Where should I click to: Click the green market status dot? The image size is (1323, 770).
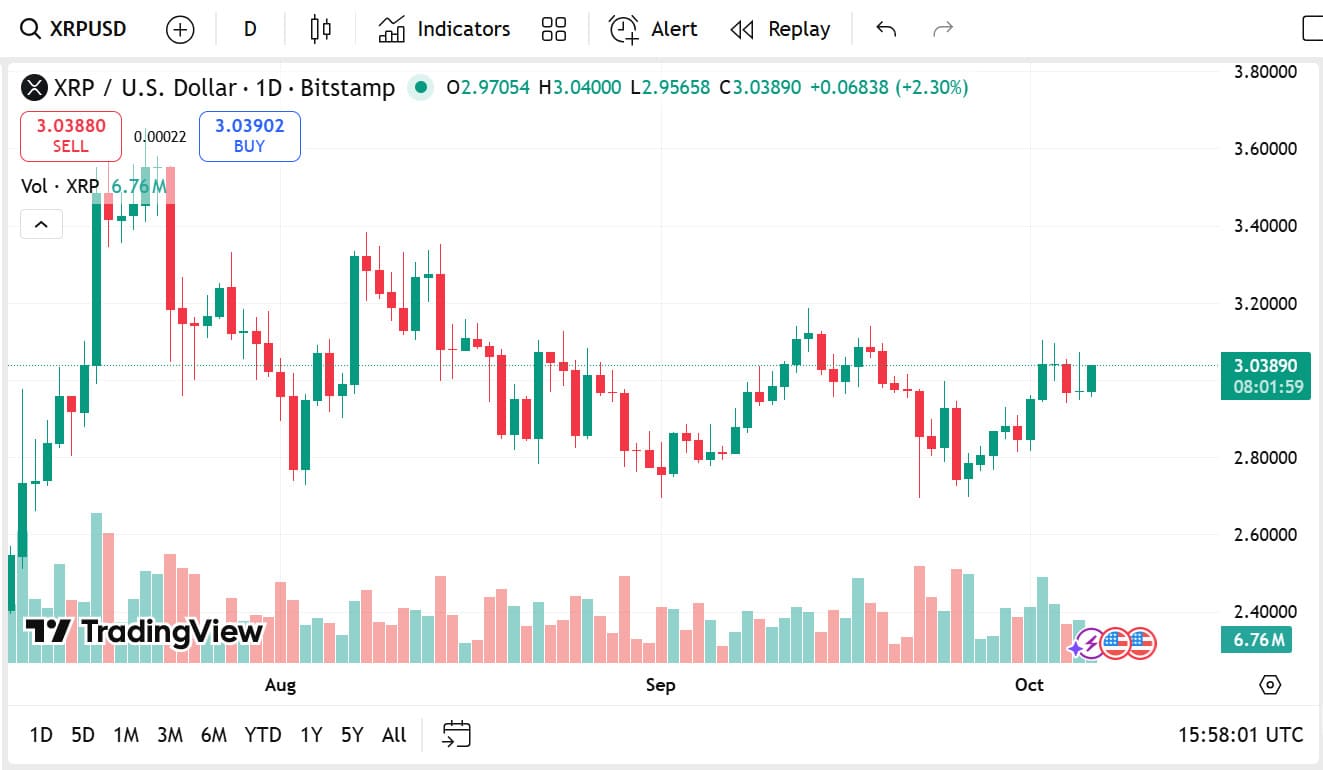[421, 88]
